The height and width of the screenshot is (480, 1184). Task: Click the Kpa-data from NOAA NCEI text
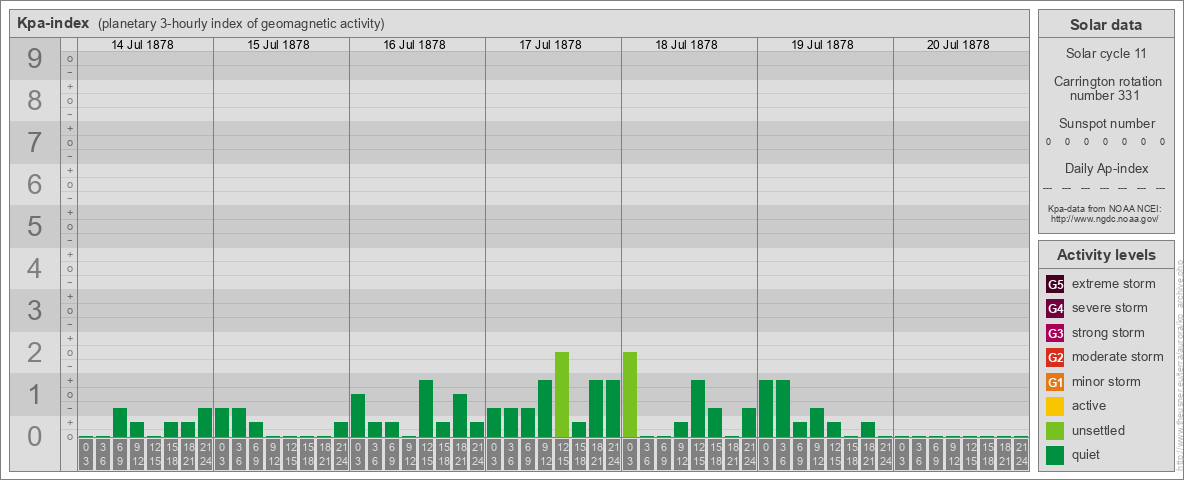coord(1106,208)
